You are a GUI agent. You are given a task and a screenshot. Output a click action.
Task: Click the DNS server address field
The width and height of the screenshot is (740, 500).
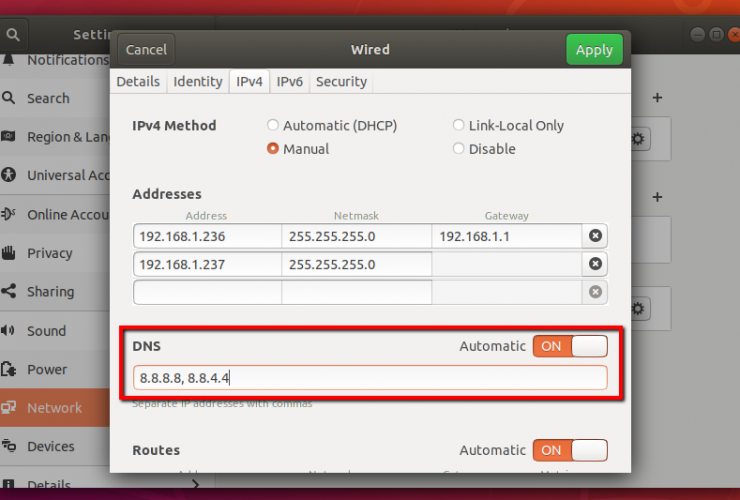[x=369, y=378]
